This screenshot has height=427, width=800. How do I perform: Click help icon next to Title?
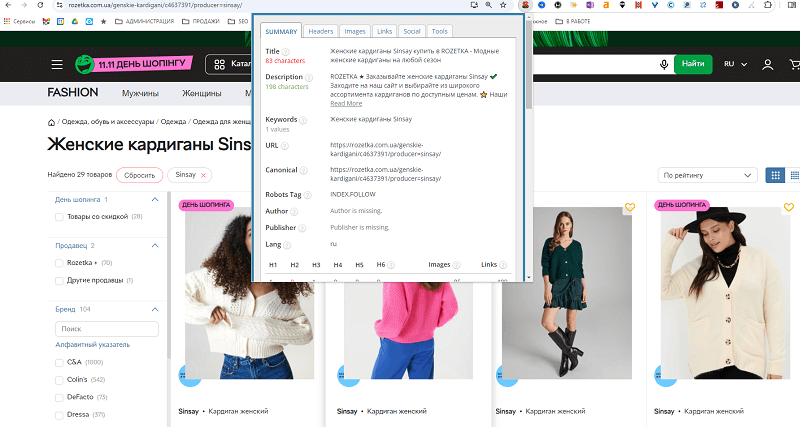pyautogui.click(x=286, y=52)
